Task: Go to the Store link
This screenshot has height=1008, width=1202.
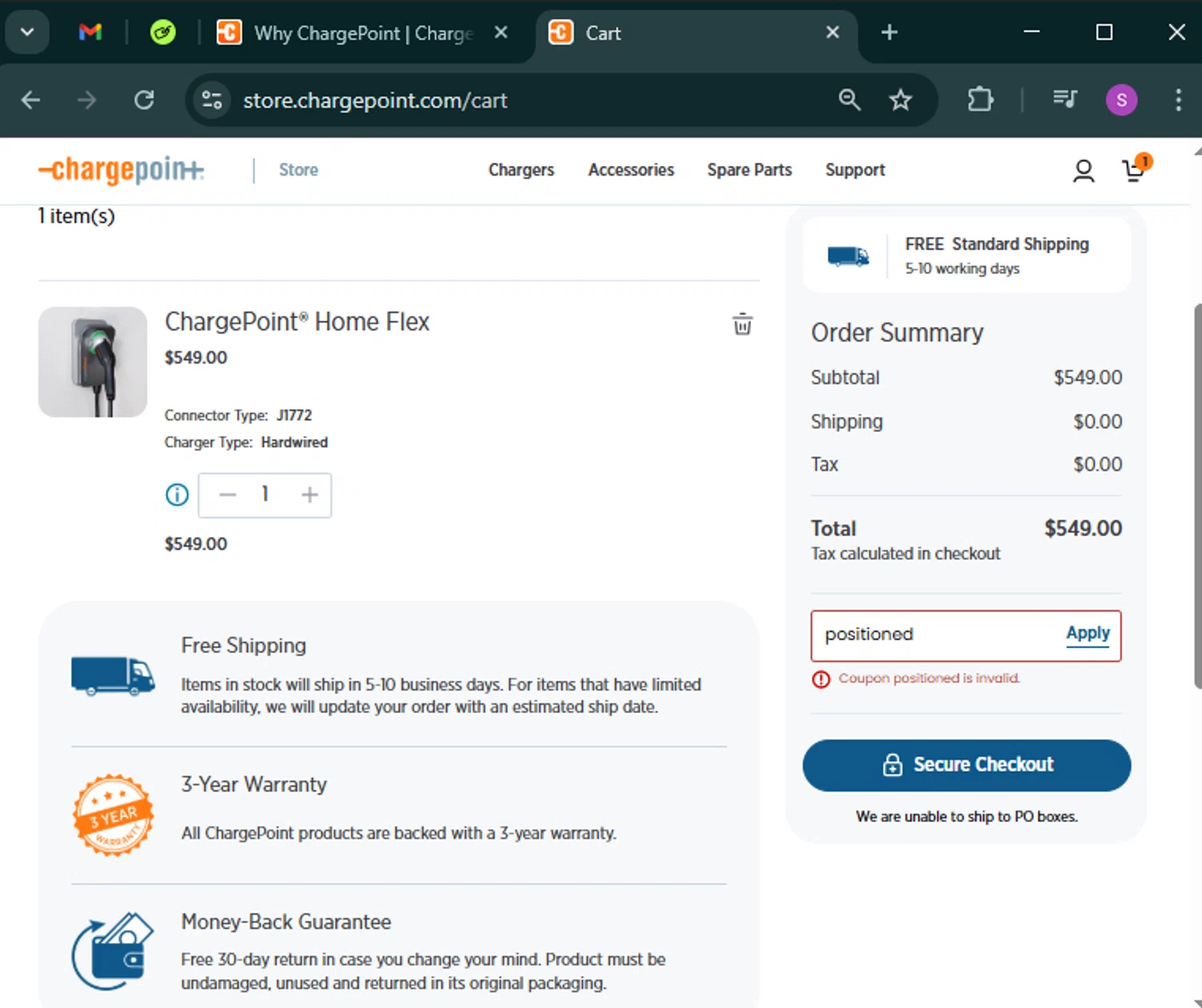Action: pos(298,170)
